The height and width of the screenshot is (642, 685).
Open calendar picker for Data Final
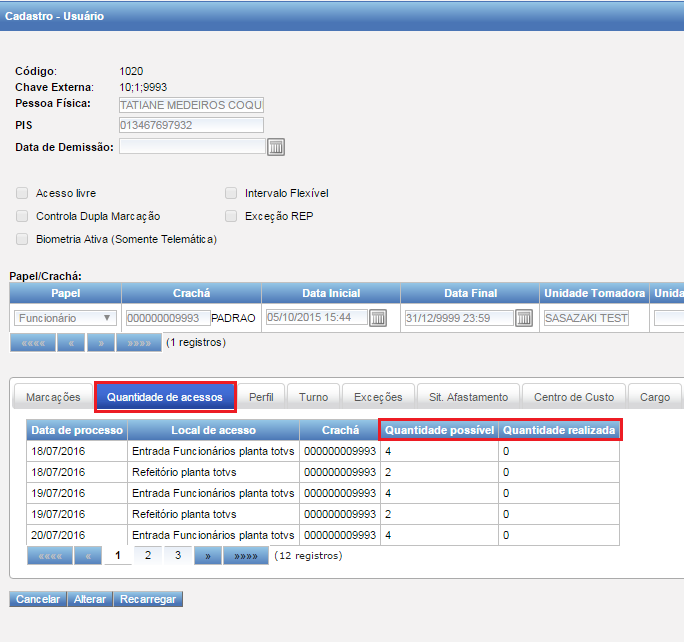[524, 318]
